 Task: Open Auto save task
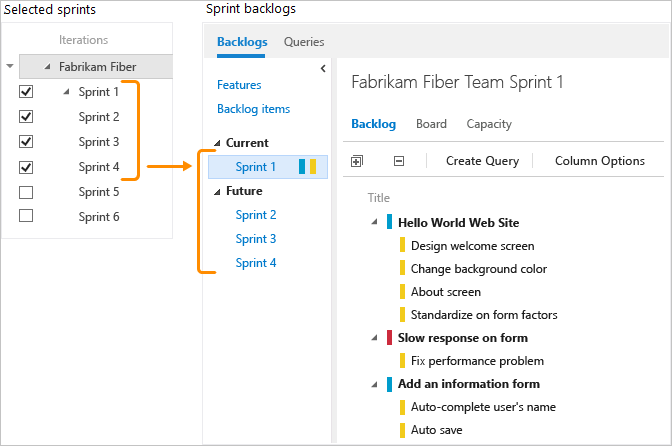436,430
